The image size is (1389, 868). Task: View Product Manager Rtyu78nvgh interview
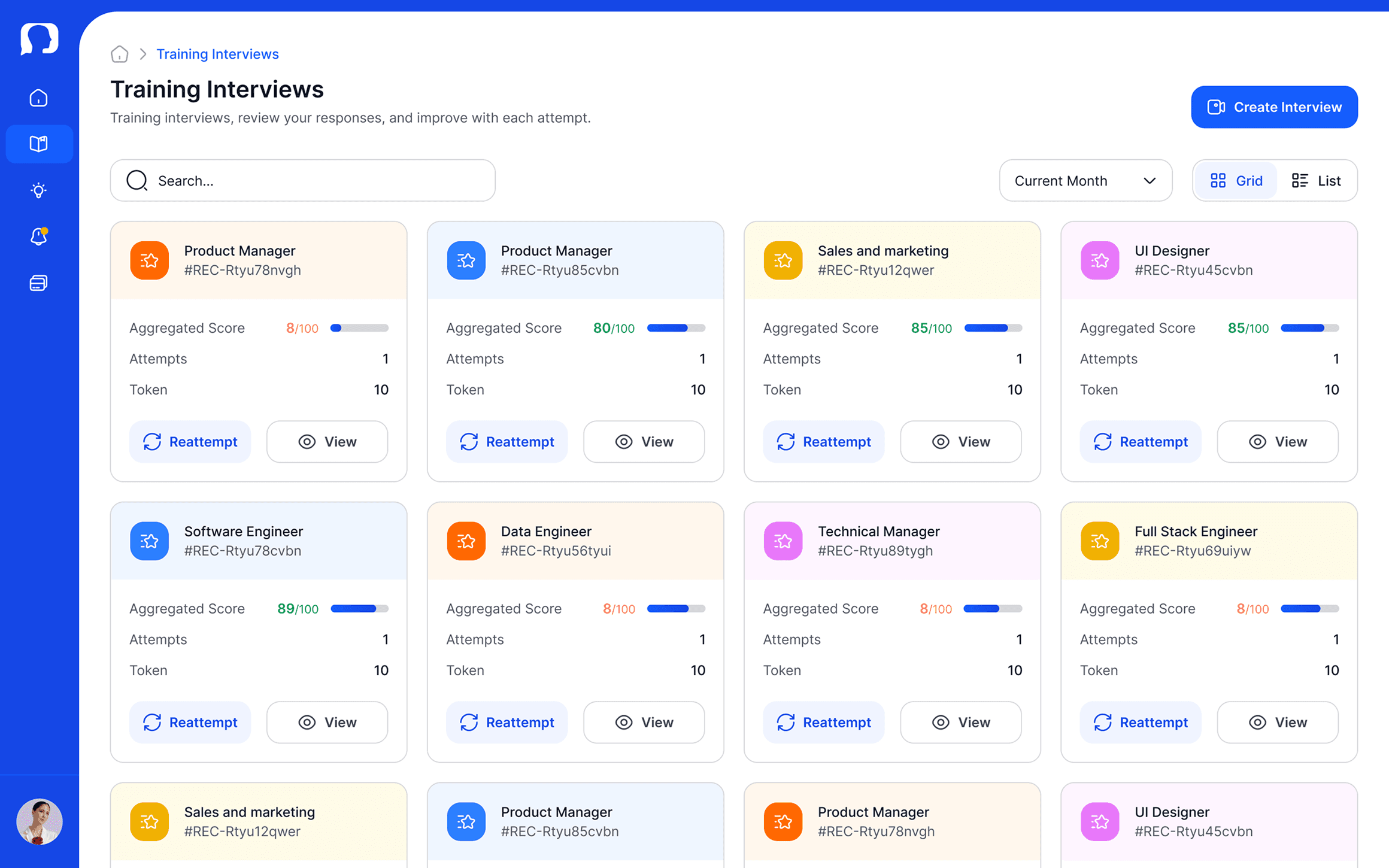[x=327, y=442]
